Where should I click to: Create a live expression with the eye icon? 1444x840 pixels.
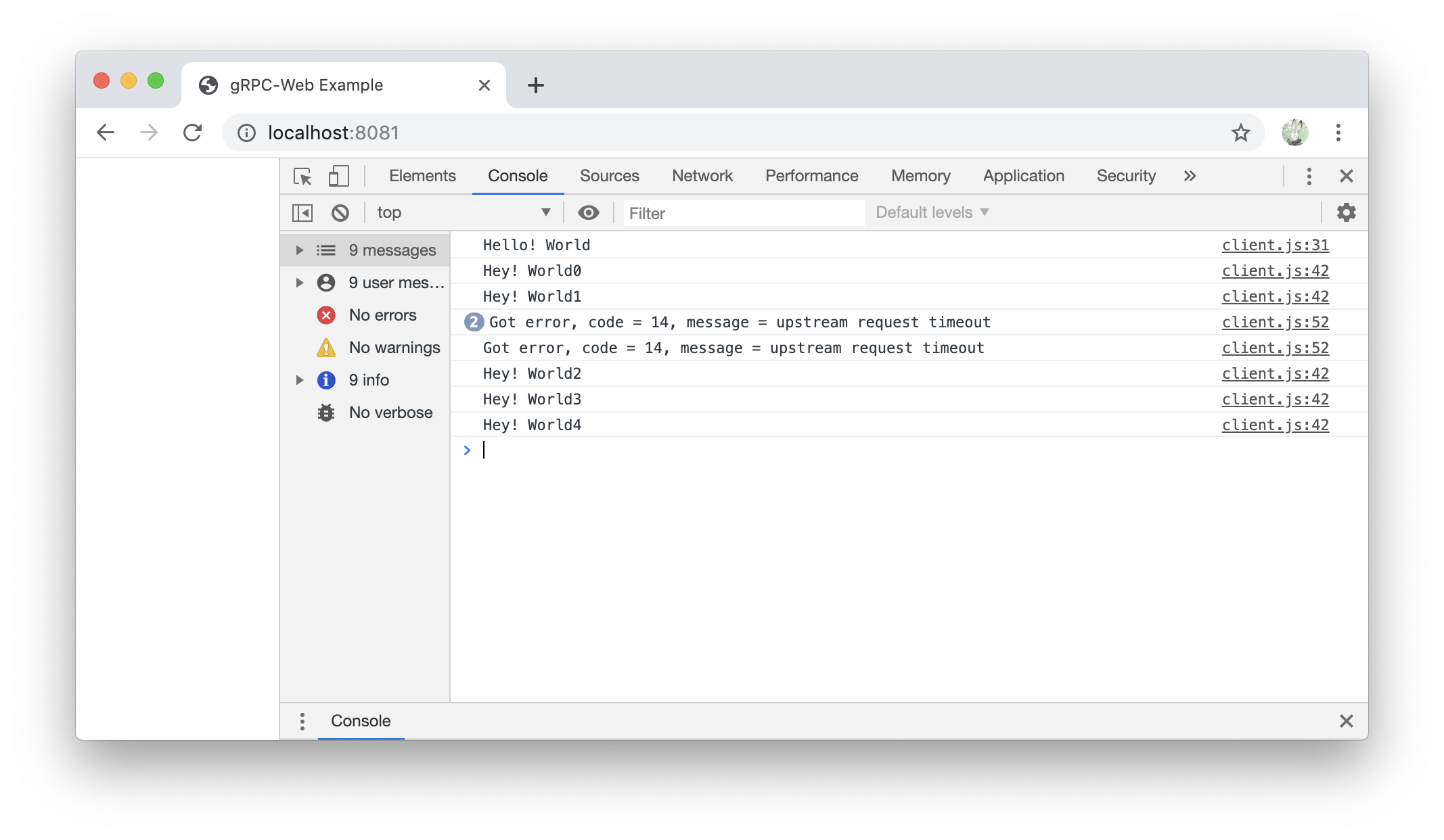(x=588, y=212)
